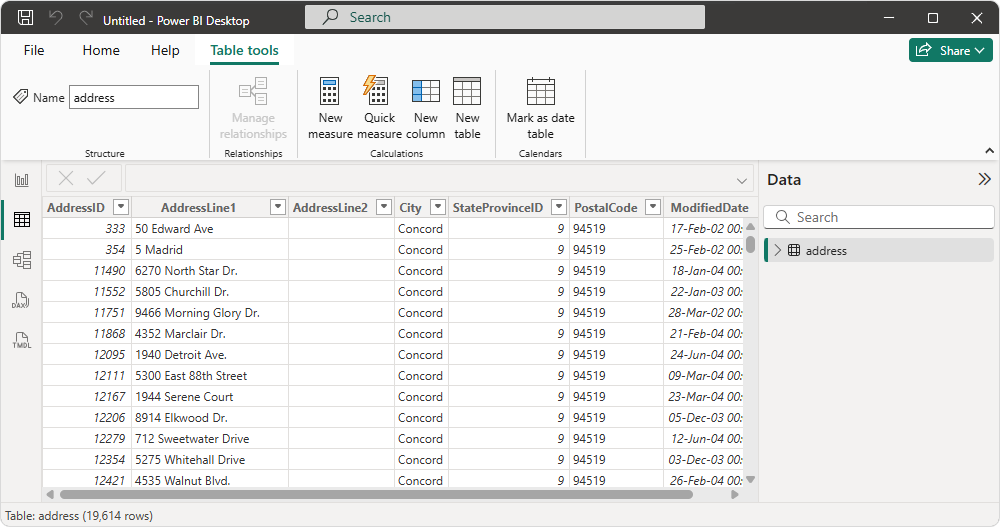
Task: Open the File menu
Action: 34,50
